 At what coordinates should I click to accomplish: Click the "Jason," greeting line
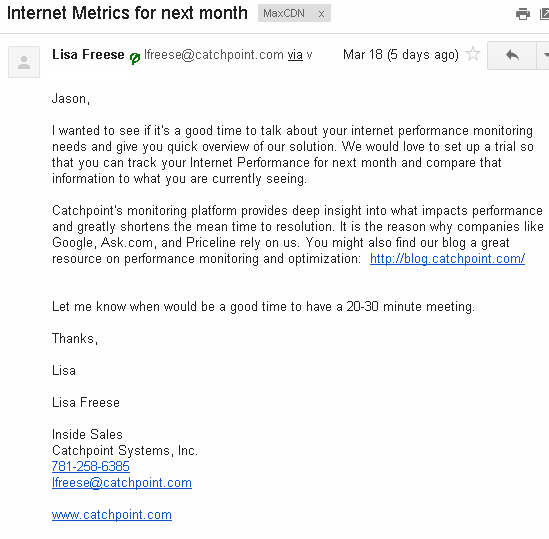tap(71, 99)
